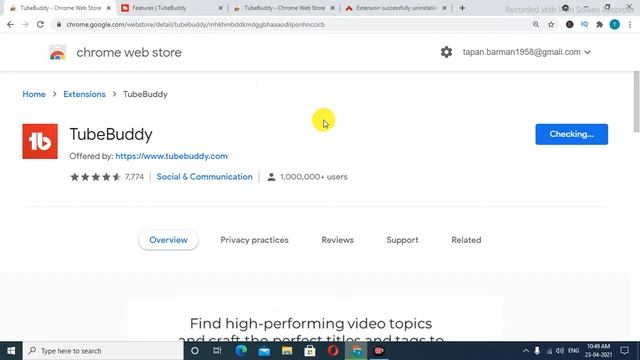The width and height of the screenshot is (640, 360).
Task: Open Web Store settings gear
Action: tap(446, 52)
